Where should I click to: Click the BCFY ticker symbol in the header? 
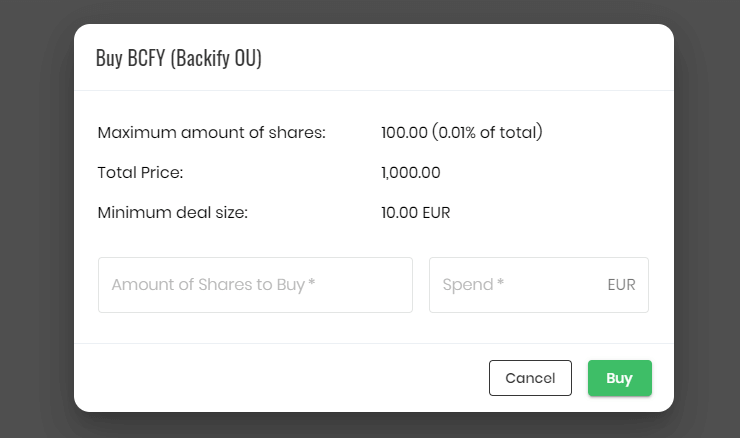click(x=146, y=58)
